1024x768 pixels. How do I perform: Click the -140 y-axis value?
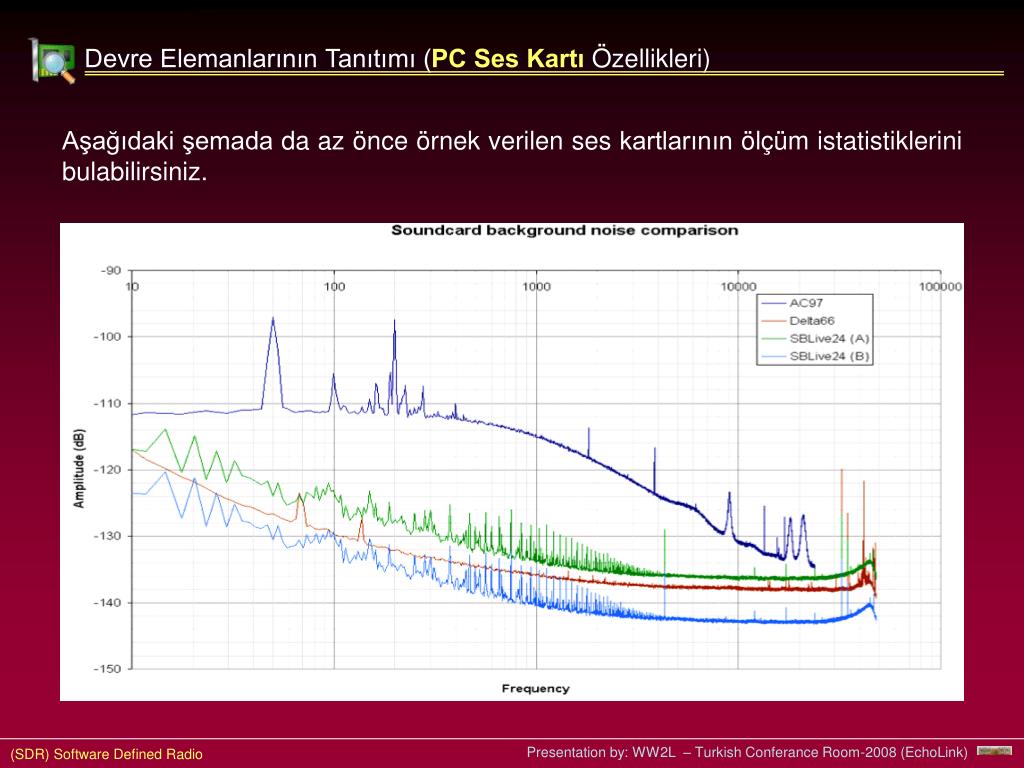(x=107, y=603)
